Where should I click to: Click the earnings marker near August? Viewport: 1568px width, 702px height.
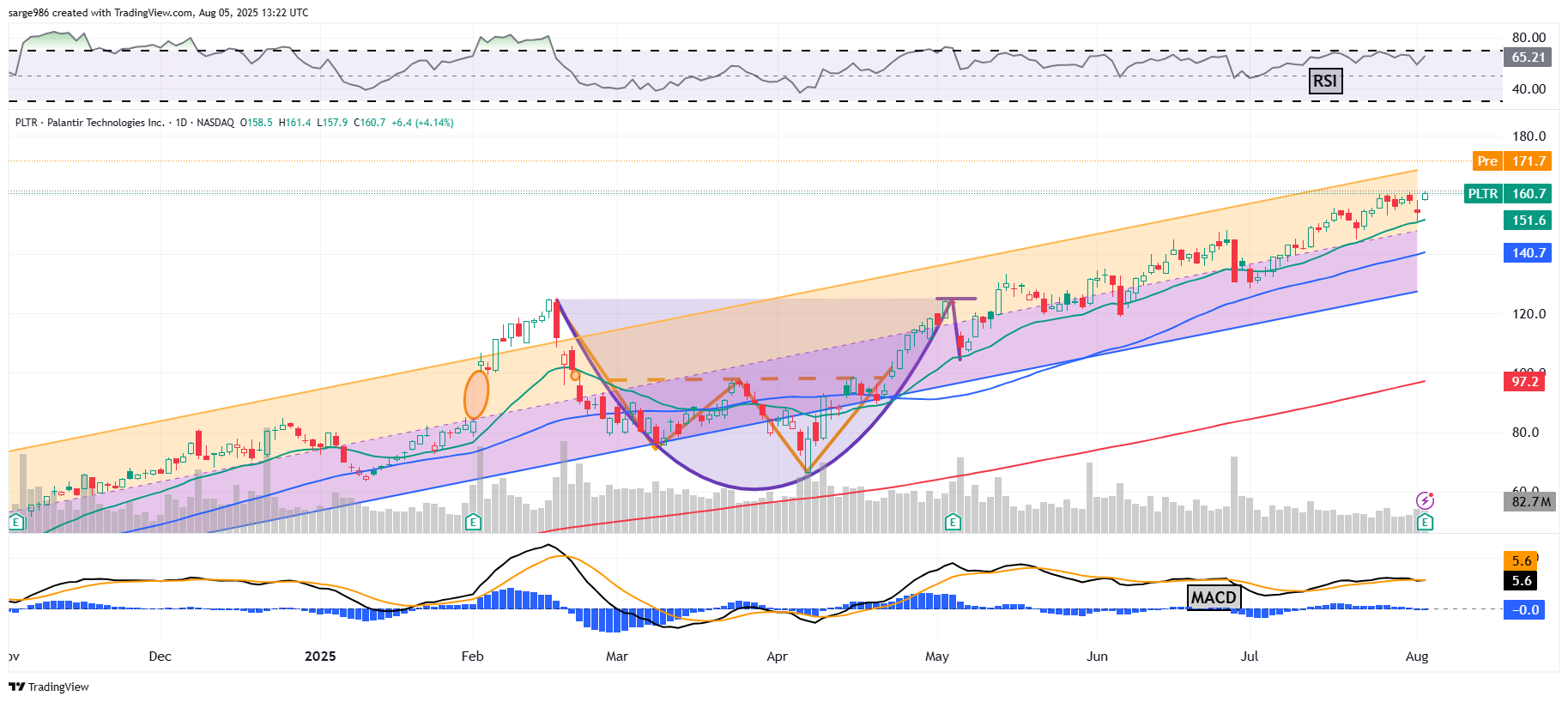1425,522
